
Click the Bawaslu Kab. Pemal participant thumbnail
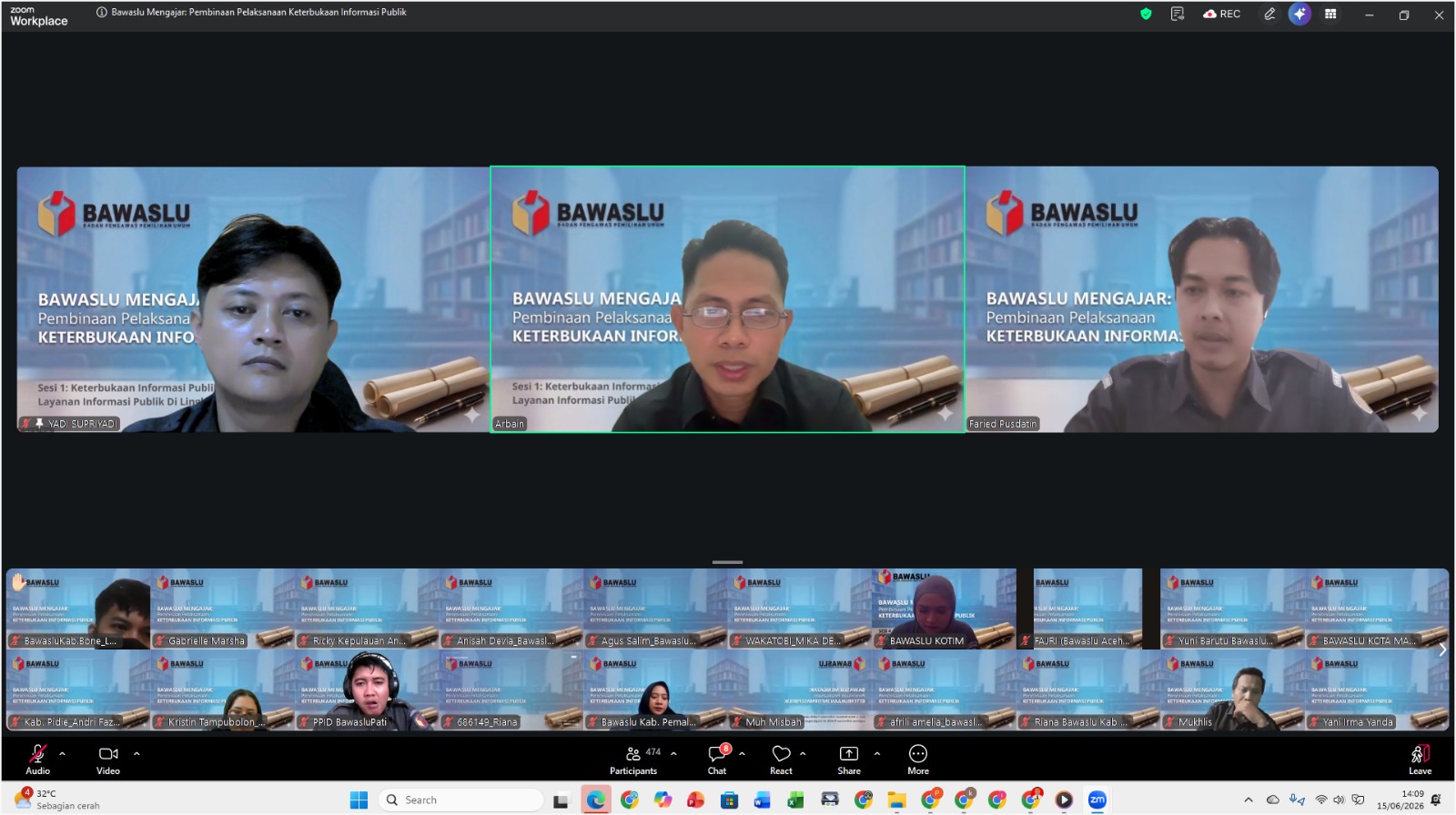coord(656,690)
